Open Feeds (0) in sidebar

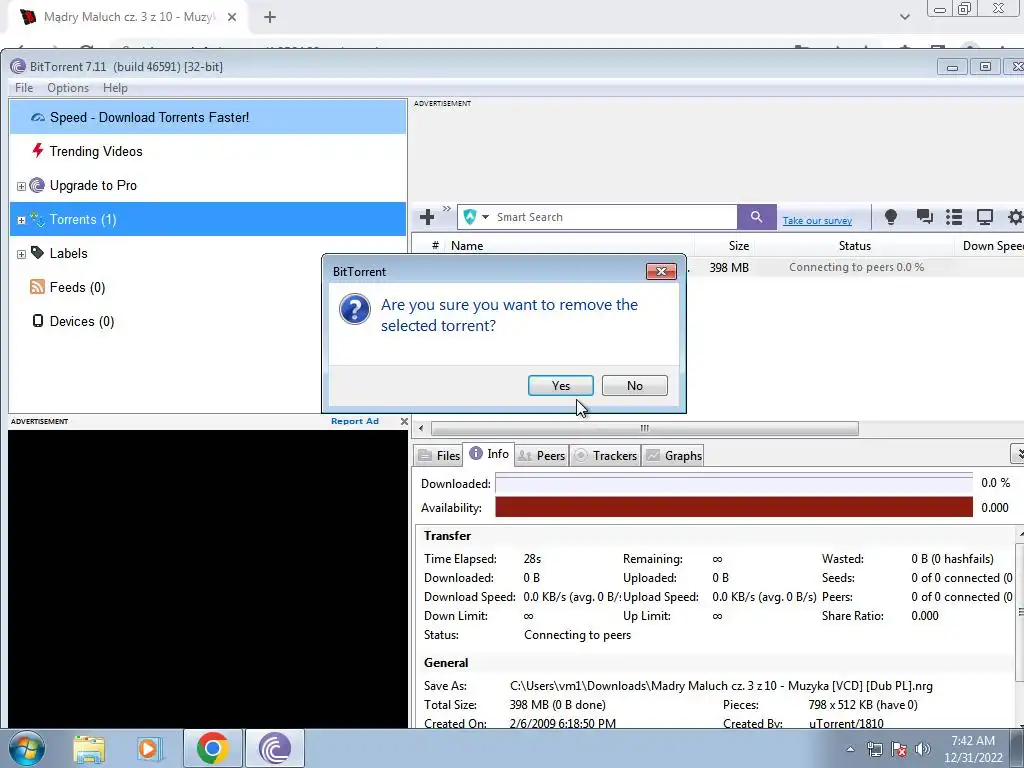click(208, 287)
